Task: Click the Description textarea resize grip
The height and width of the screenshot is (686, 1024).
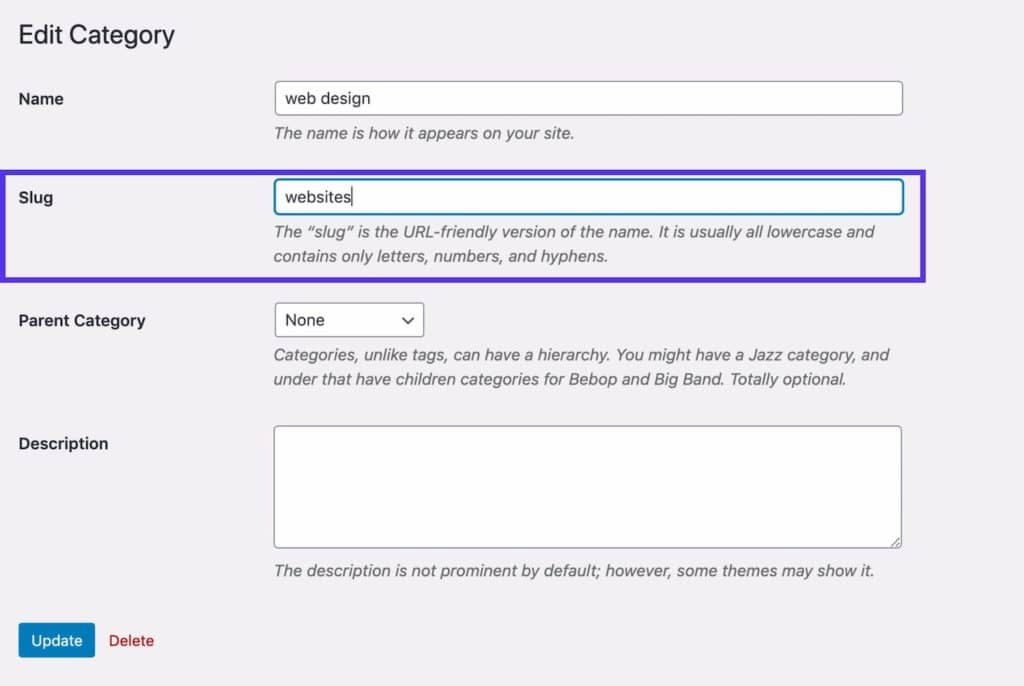Action: [893, 542]
